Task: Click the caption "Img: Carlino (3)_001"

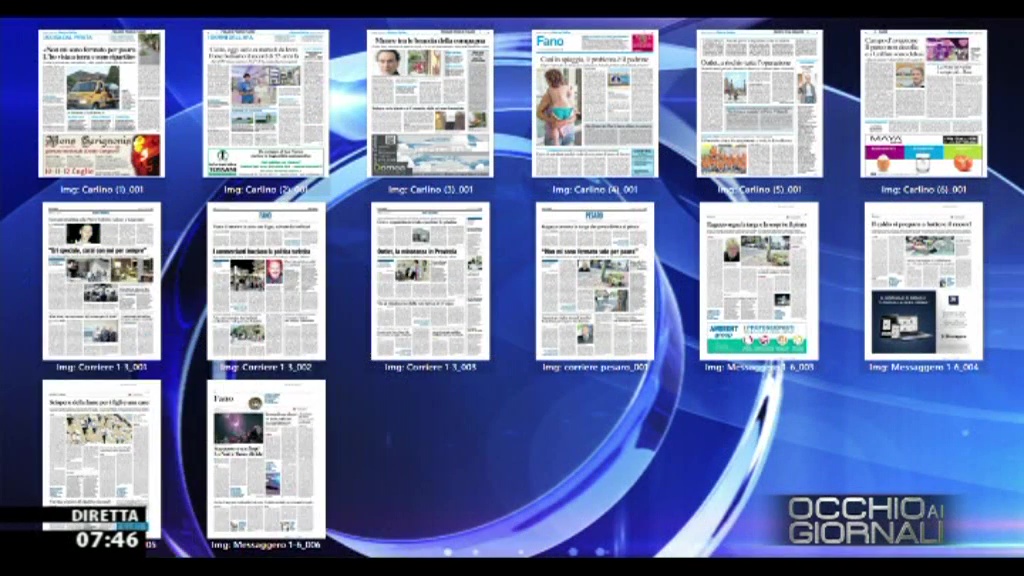Action: coord(430,189)
